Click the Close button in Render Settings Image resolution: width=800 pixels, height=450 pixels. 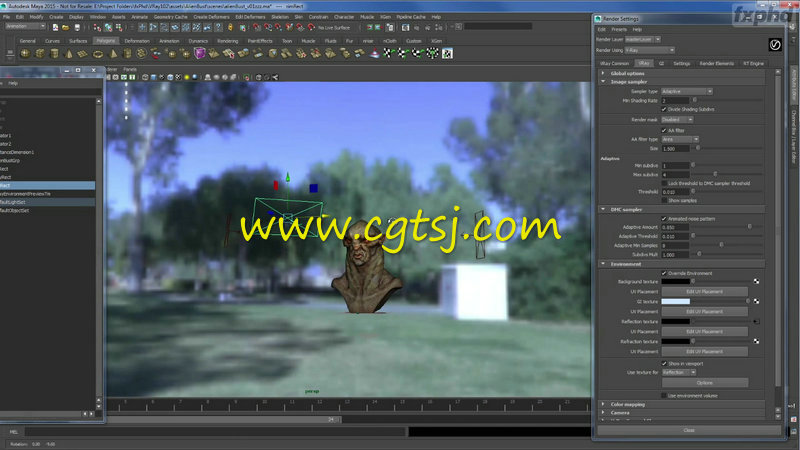pos(689,430)
